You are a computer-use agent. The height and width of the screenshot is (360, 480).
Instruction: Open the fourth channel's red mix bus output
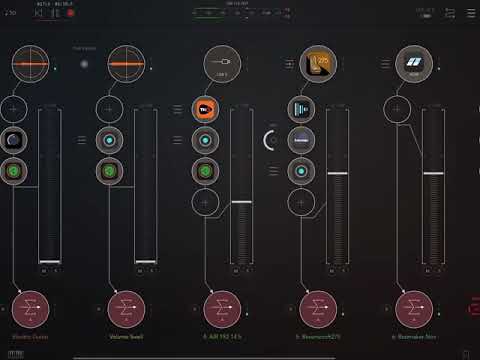coord(318,309)
